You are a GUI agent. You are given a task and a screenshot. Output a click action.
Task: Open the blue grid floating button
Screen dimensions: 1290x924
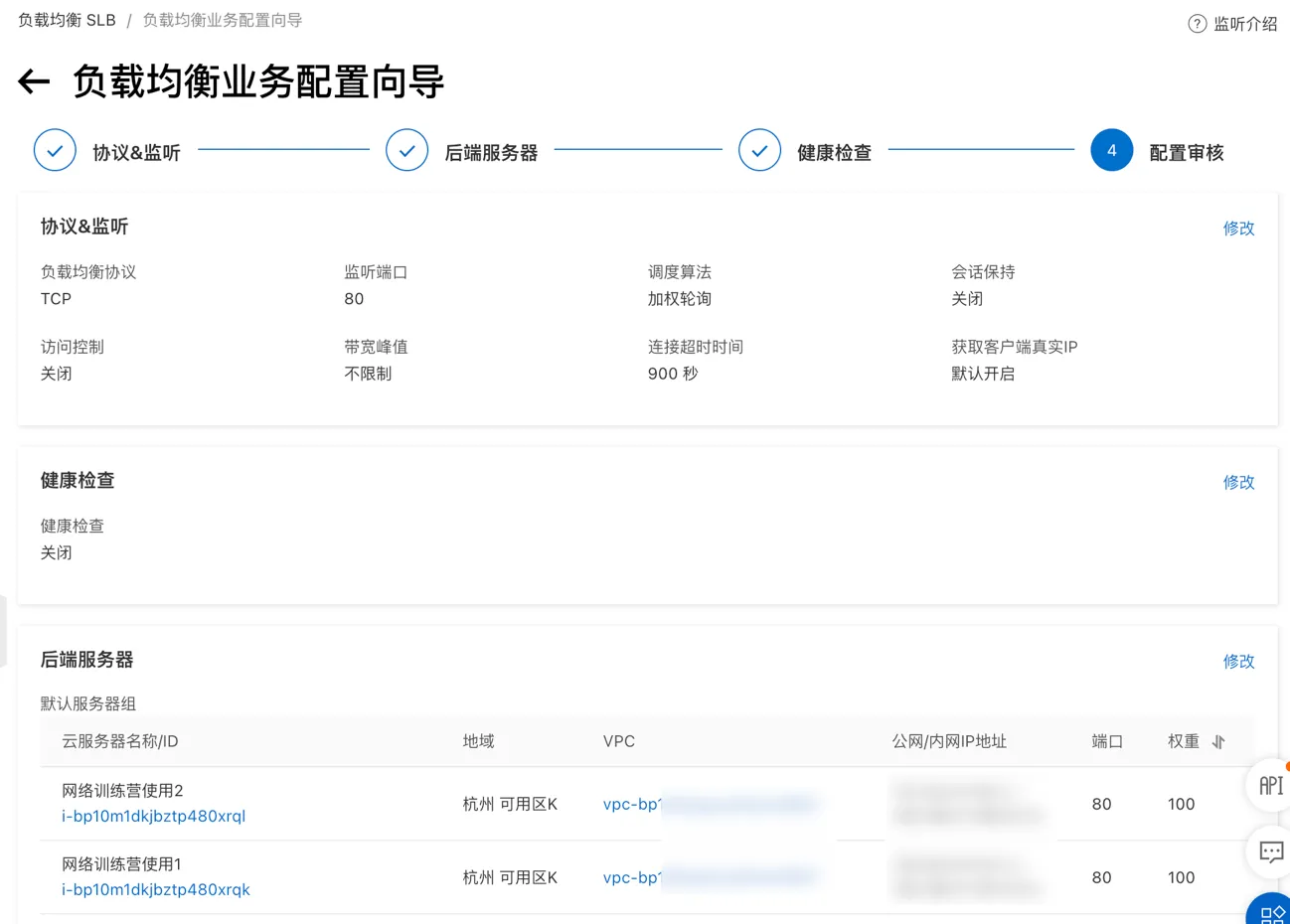click(x=1270, y=911)
